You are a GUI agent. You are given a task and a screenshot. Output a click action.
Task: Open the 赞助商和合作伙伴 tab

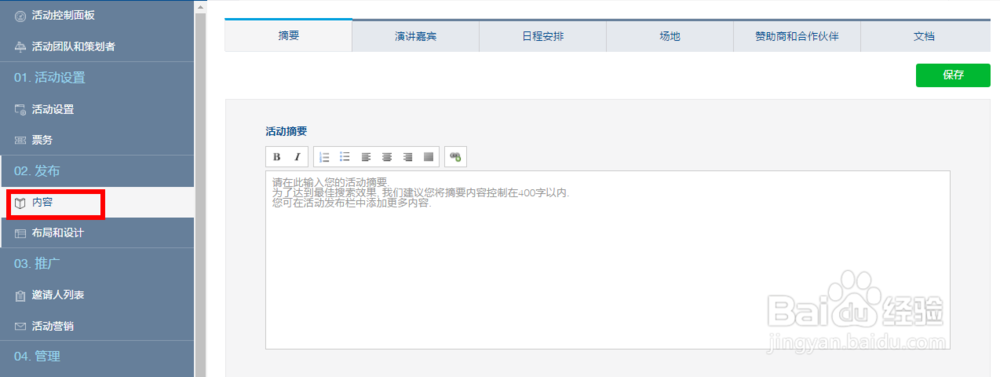click(x=797, y=36)
